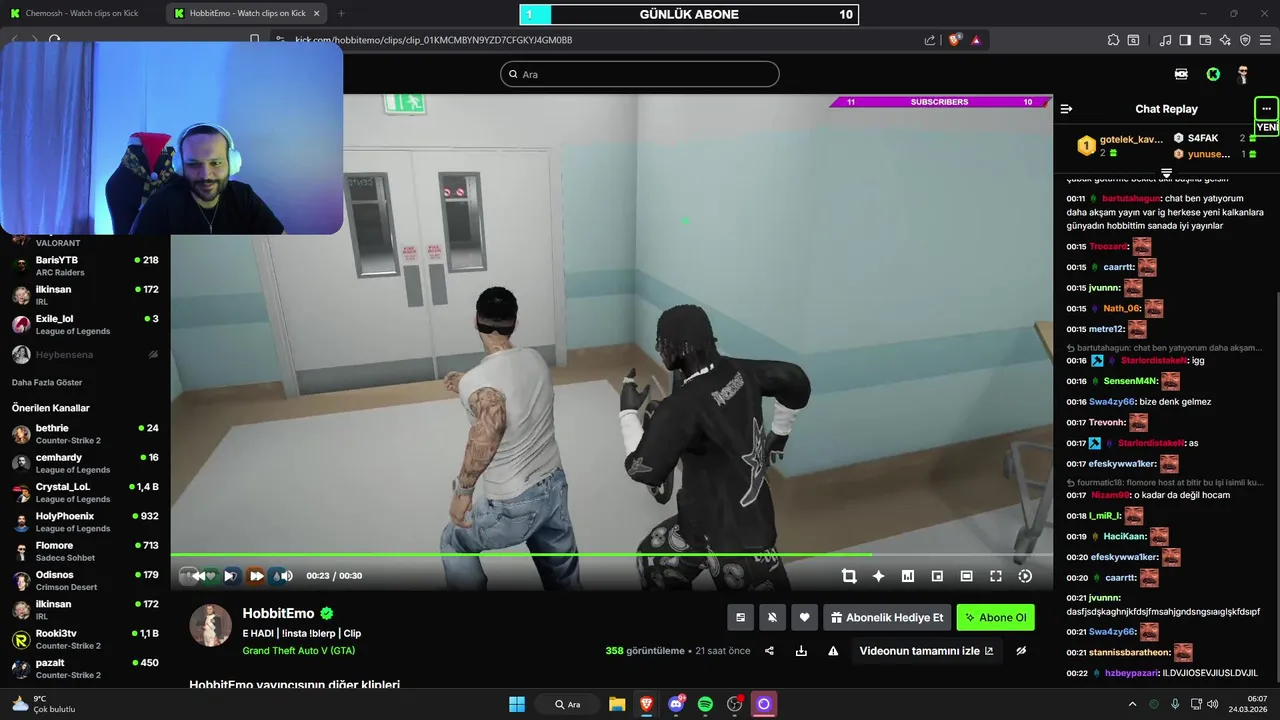
Task: Click the sparkle icon in player controls
Action: [x=878, y=576]
